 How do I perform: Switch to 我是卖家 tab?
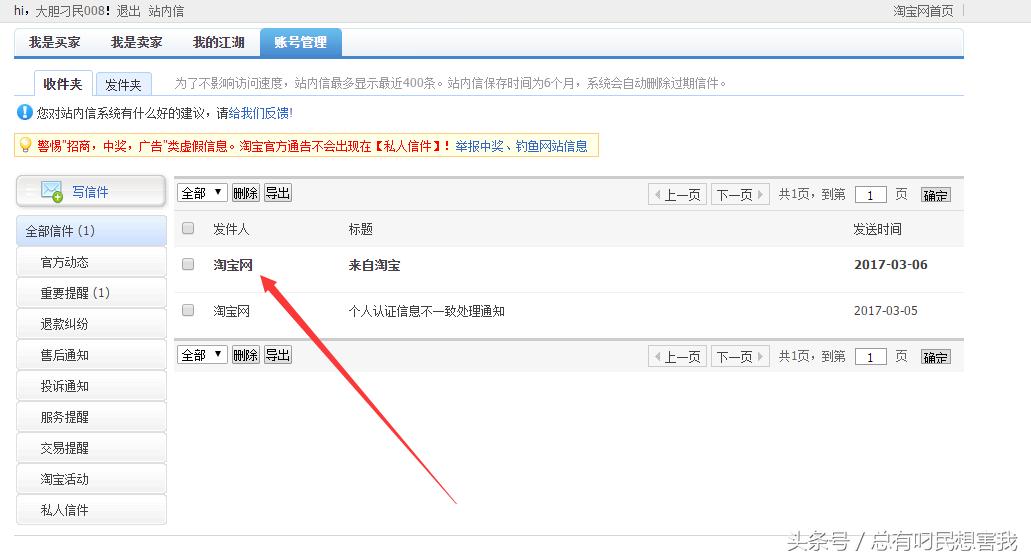pos(136,42)
